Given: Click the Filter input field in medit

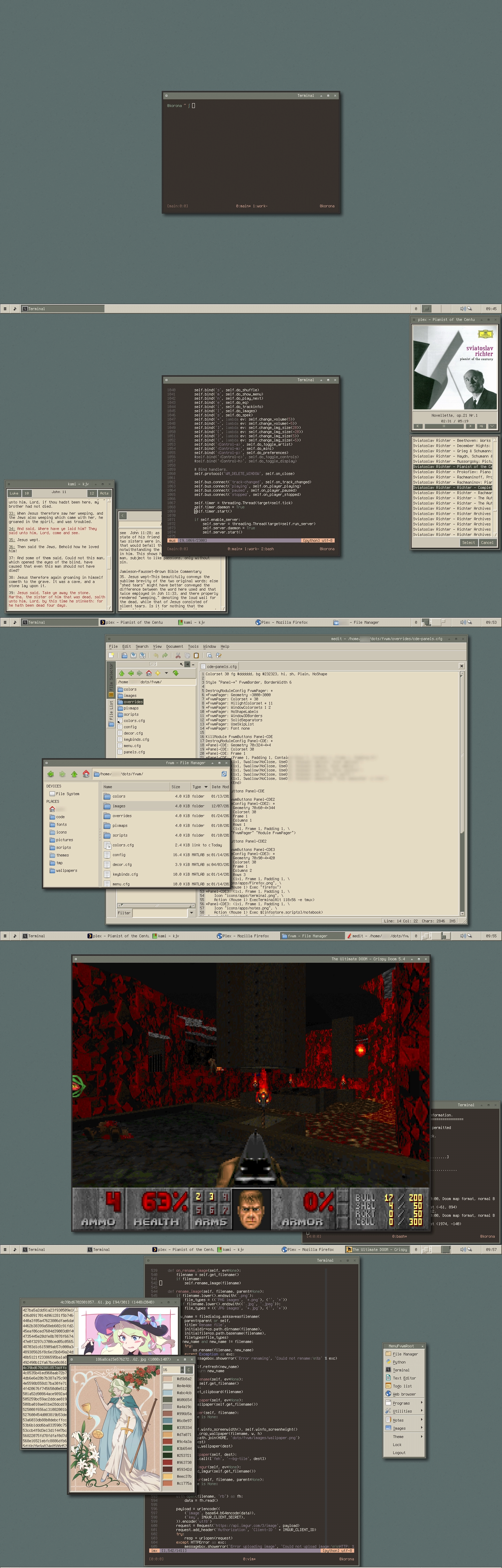Looking at the screenshot, I should click(x=160, y=913).
